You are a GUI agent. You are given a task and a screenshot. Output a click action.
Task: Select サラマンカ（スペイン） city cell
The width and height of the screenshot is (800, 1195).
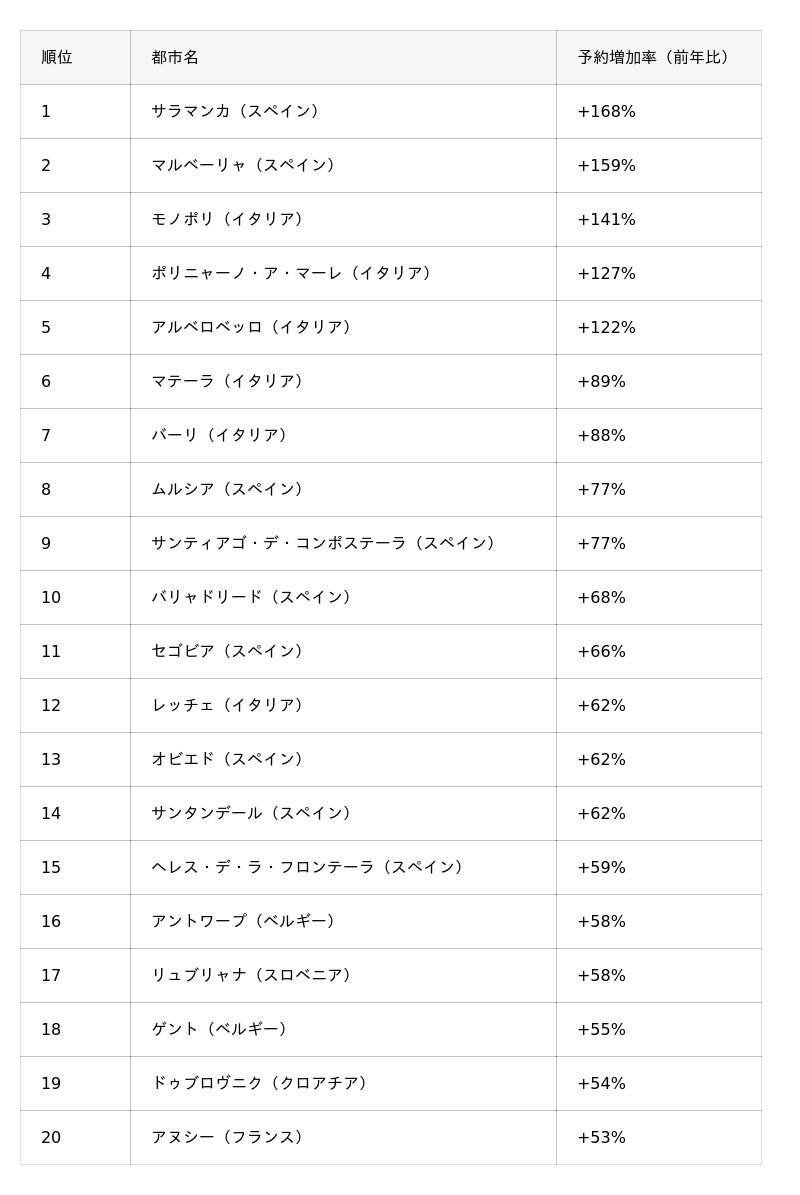[238, 112]
